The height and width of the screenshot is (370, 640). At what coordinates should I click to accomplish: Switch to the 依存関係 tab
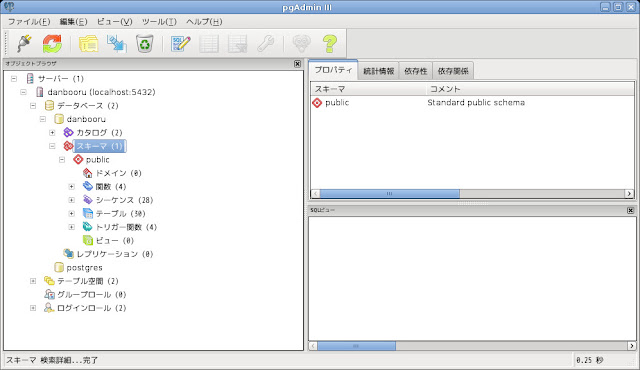(453, 71)
